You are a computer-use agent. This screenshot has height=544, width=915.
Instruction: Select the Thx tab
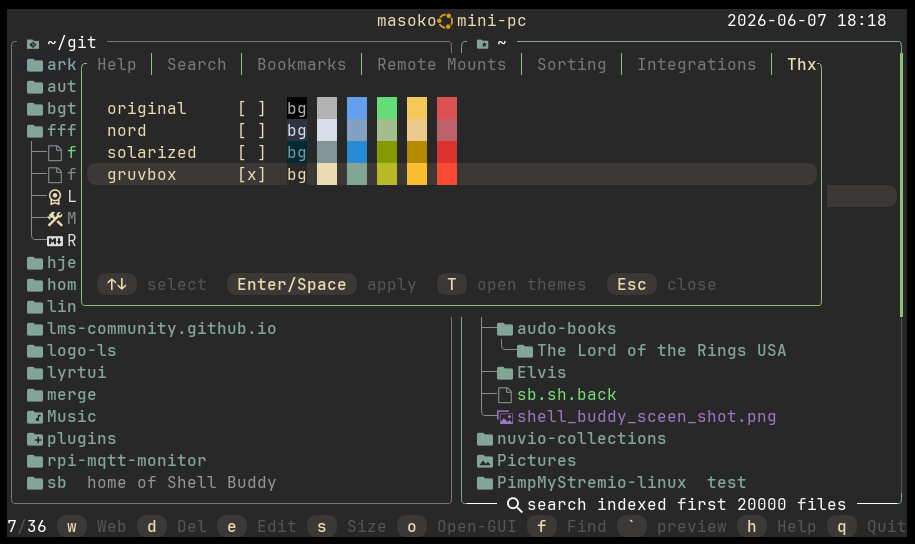802,64
